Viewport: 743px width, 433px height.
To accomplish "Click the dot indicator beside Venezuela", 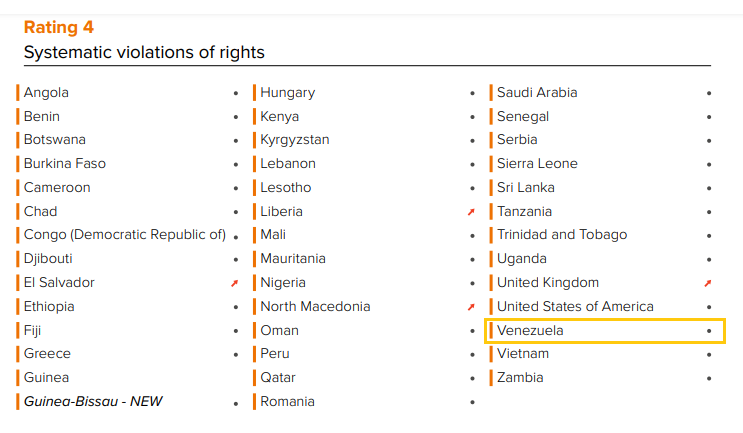I will [708, 330].
